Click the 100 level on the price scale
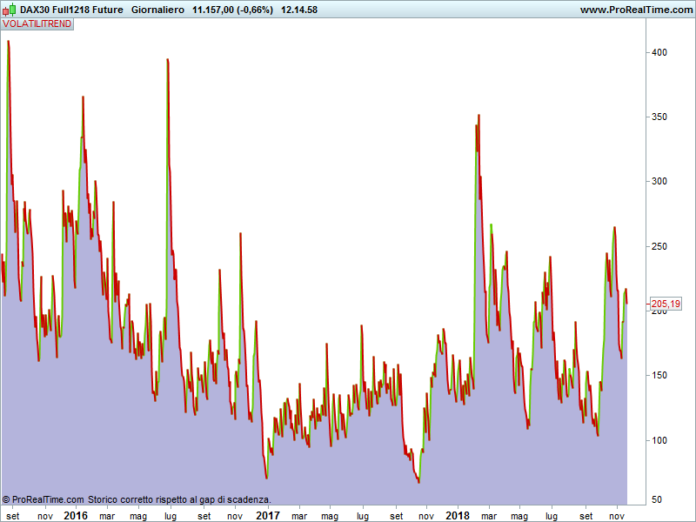Screen dimensions: 696x522 (x=659, y=440)
